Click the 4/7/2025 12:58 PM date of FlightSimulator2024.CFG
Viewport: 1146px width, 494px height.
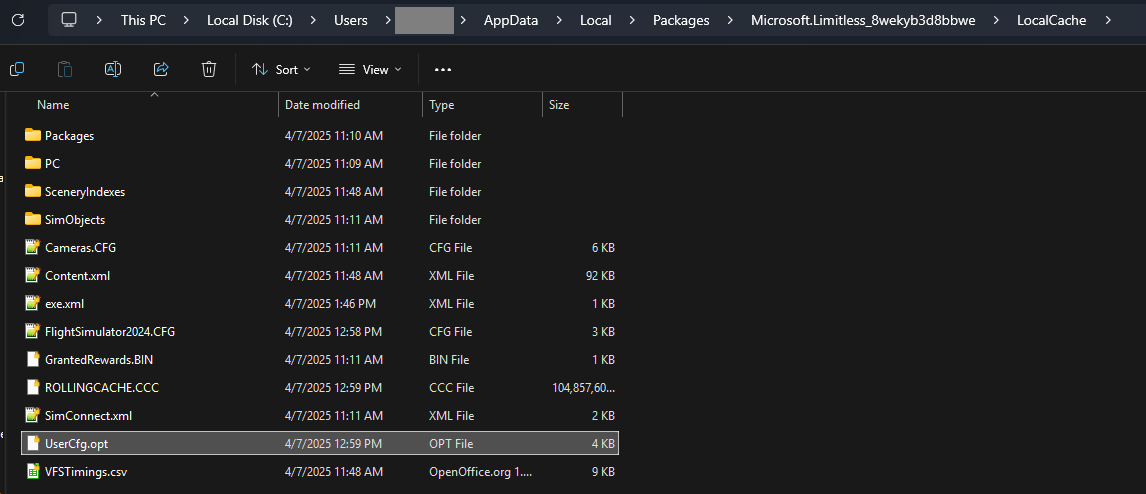(x=333, y=332)
